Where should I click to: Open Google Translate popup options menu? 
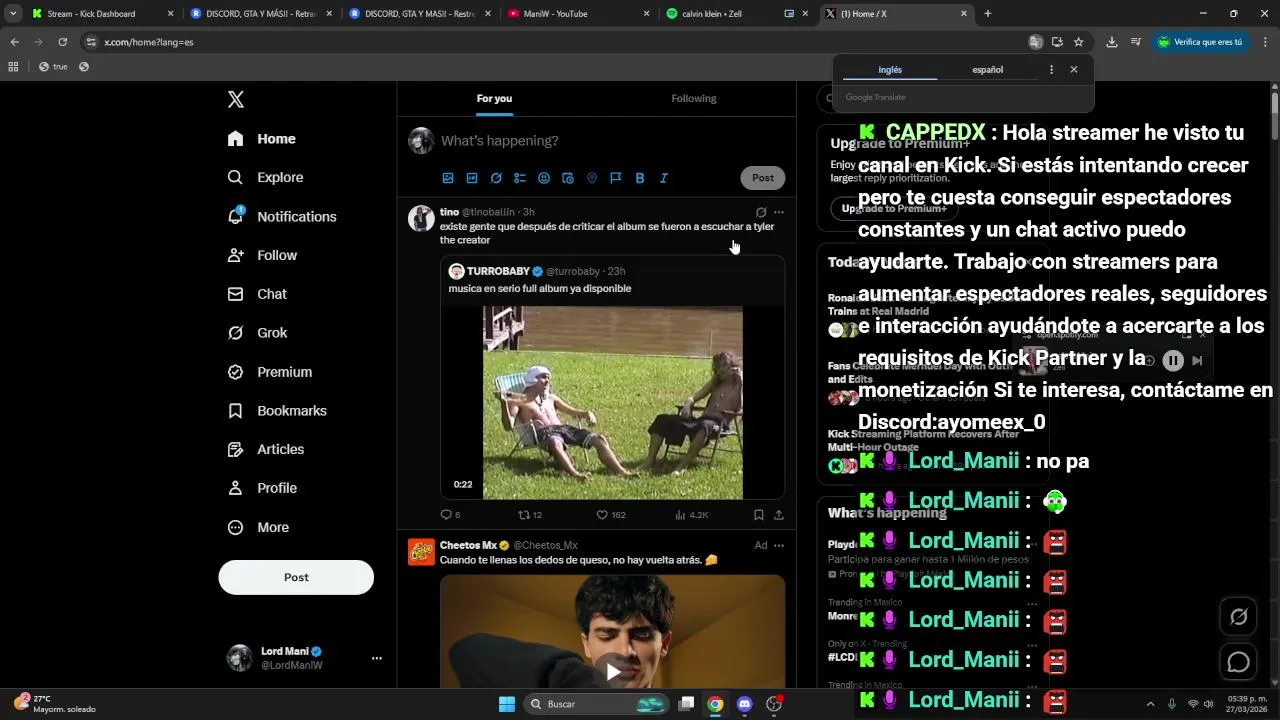tap(1051, 70)
